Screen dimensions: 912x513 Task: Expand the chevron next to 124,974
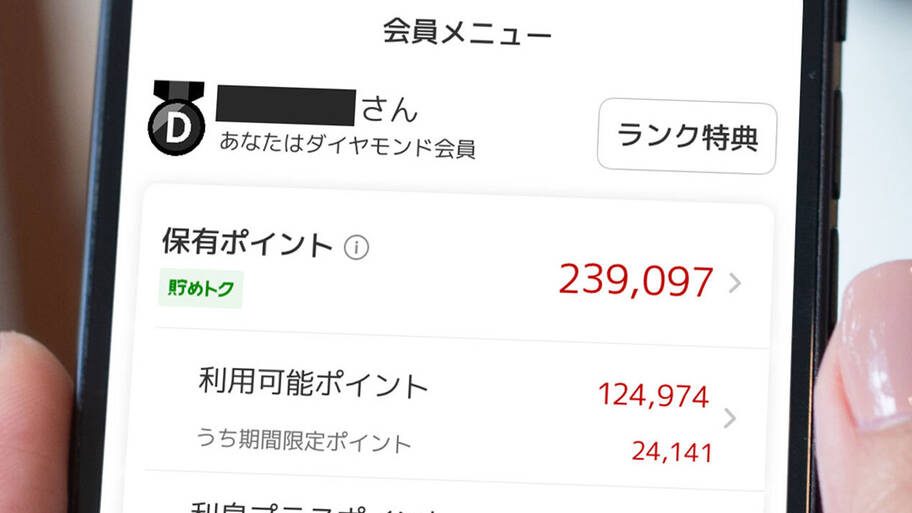[x=729, y=418]
